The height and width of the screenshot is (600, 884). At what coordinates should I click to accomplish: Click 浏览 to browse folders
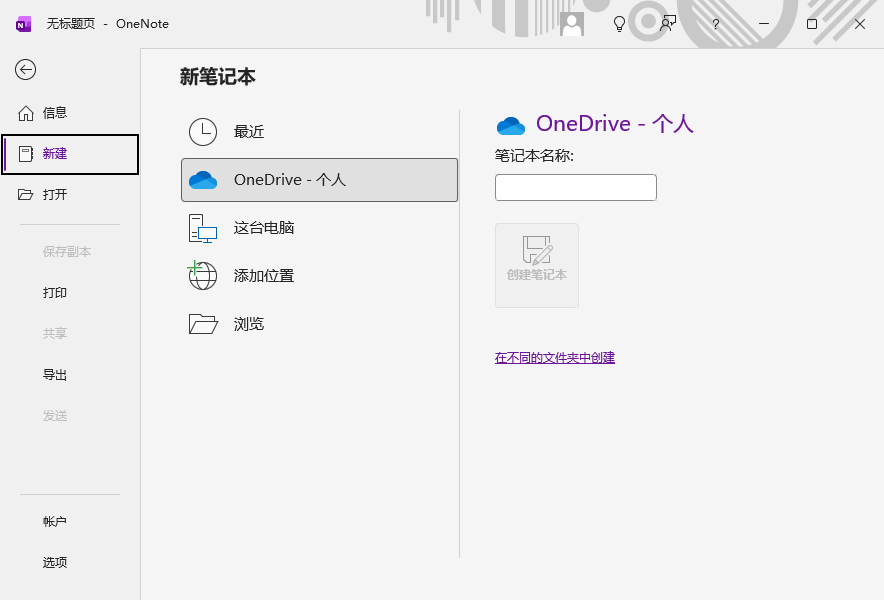click(319, 324)
